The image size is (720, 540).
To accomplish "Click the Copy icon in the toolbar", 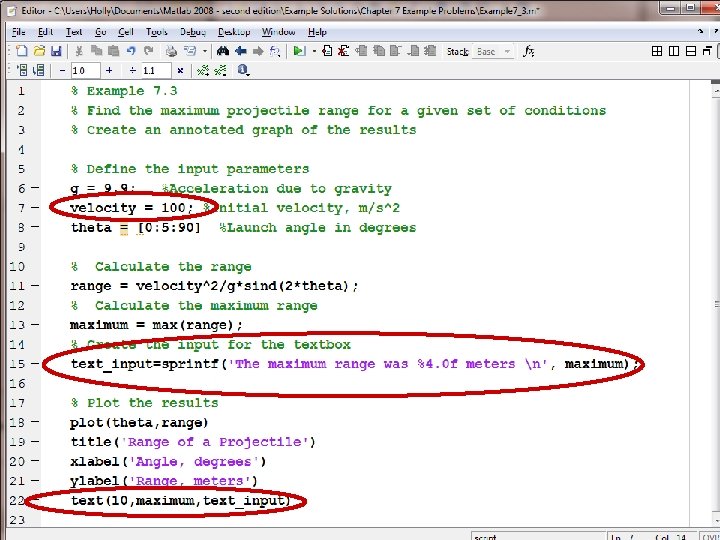I will pos(96,51).
